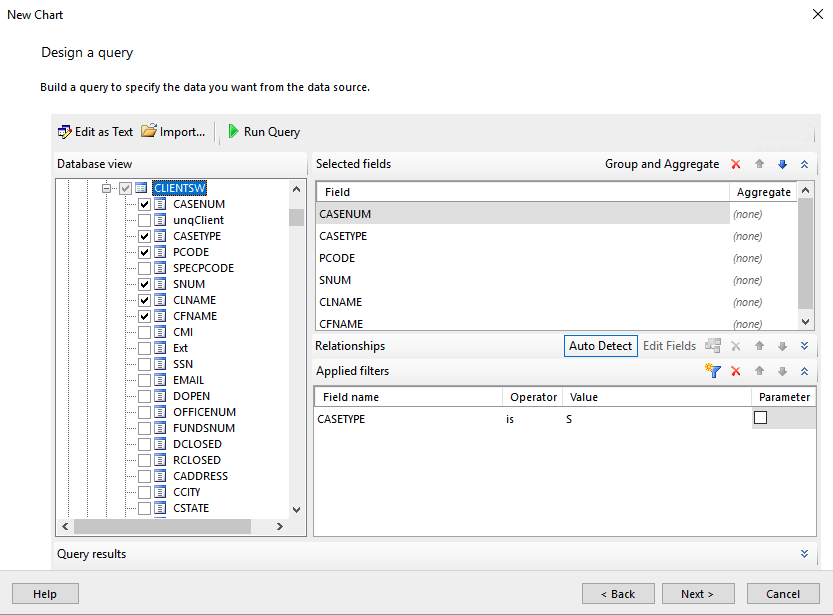Click the CLIENTSW table icon in tree

pos(142,188)
